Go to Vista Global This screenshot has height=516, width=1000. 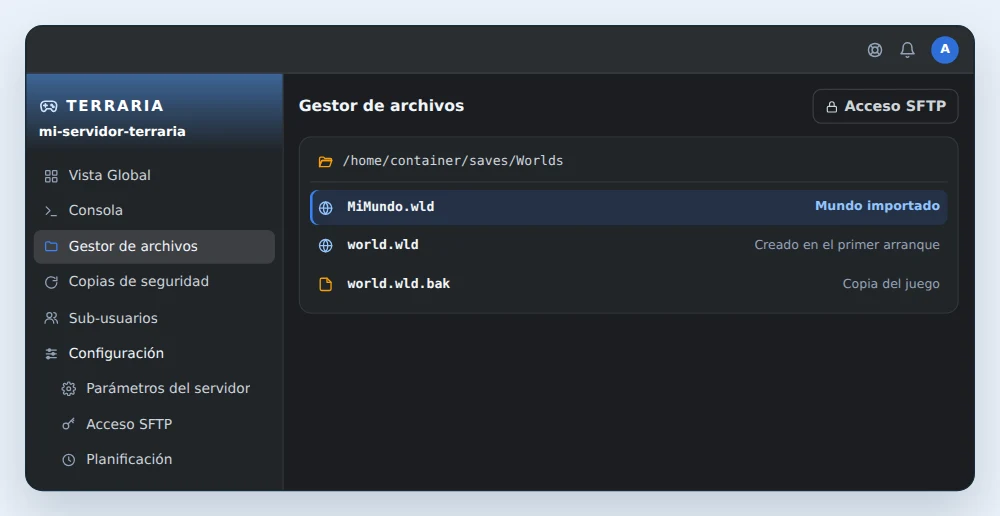(154, 175)
